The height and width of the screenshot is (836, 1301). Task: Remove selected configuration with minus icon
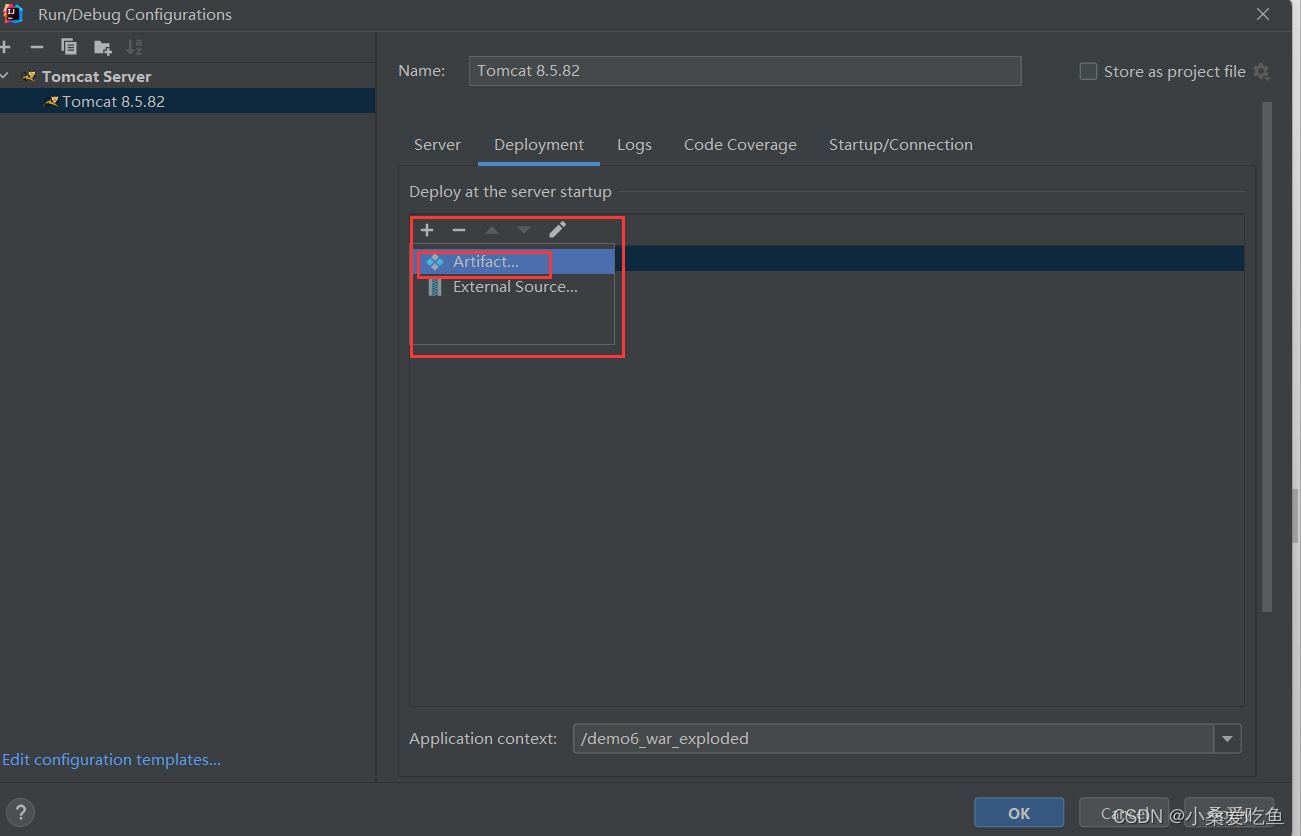[x=37, y=47]
